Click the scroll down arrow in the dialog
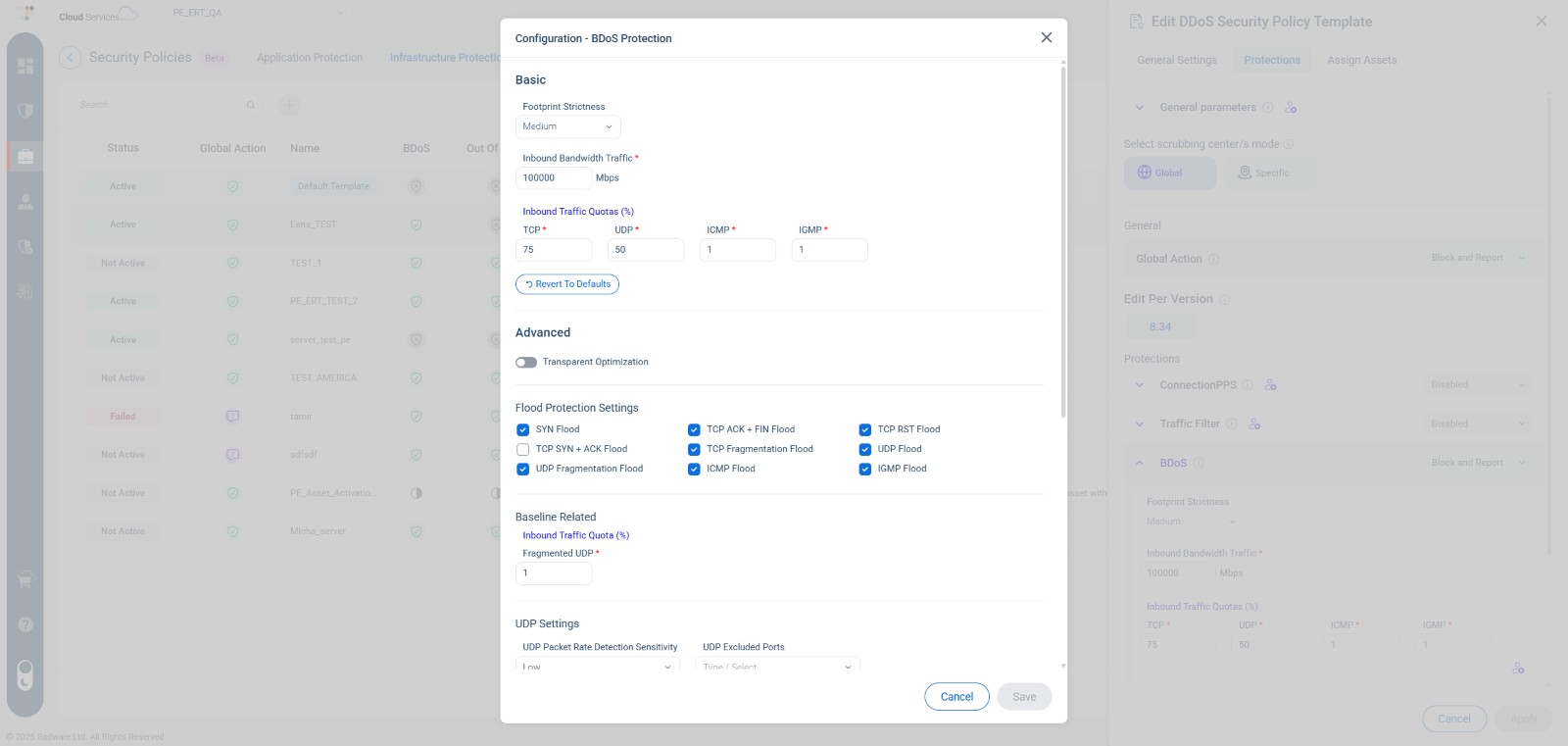Screen dimensions: 1568x746 pyautogui.click(x=1063, y=666)
